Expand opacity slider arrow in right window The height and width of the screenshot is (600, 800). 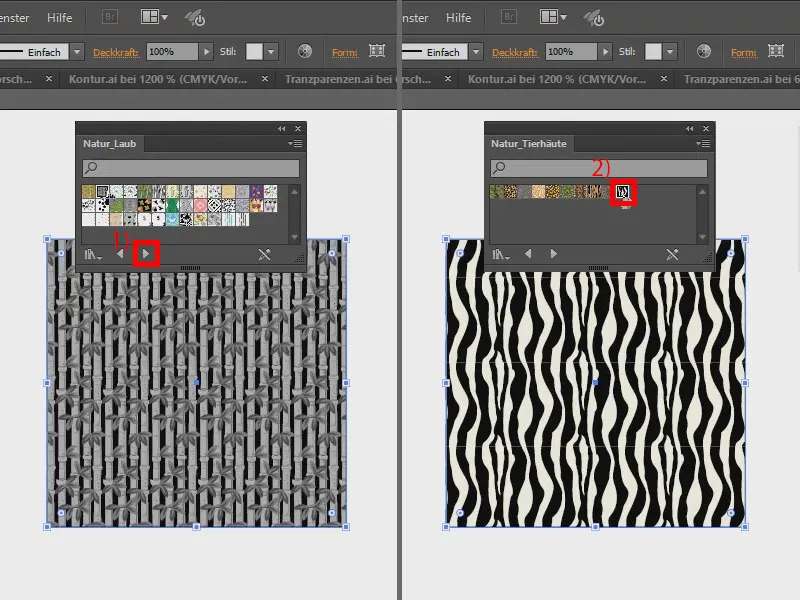point(605,52)
